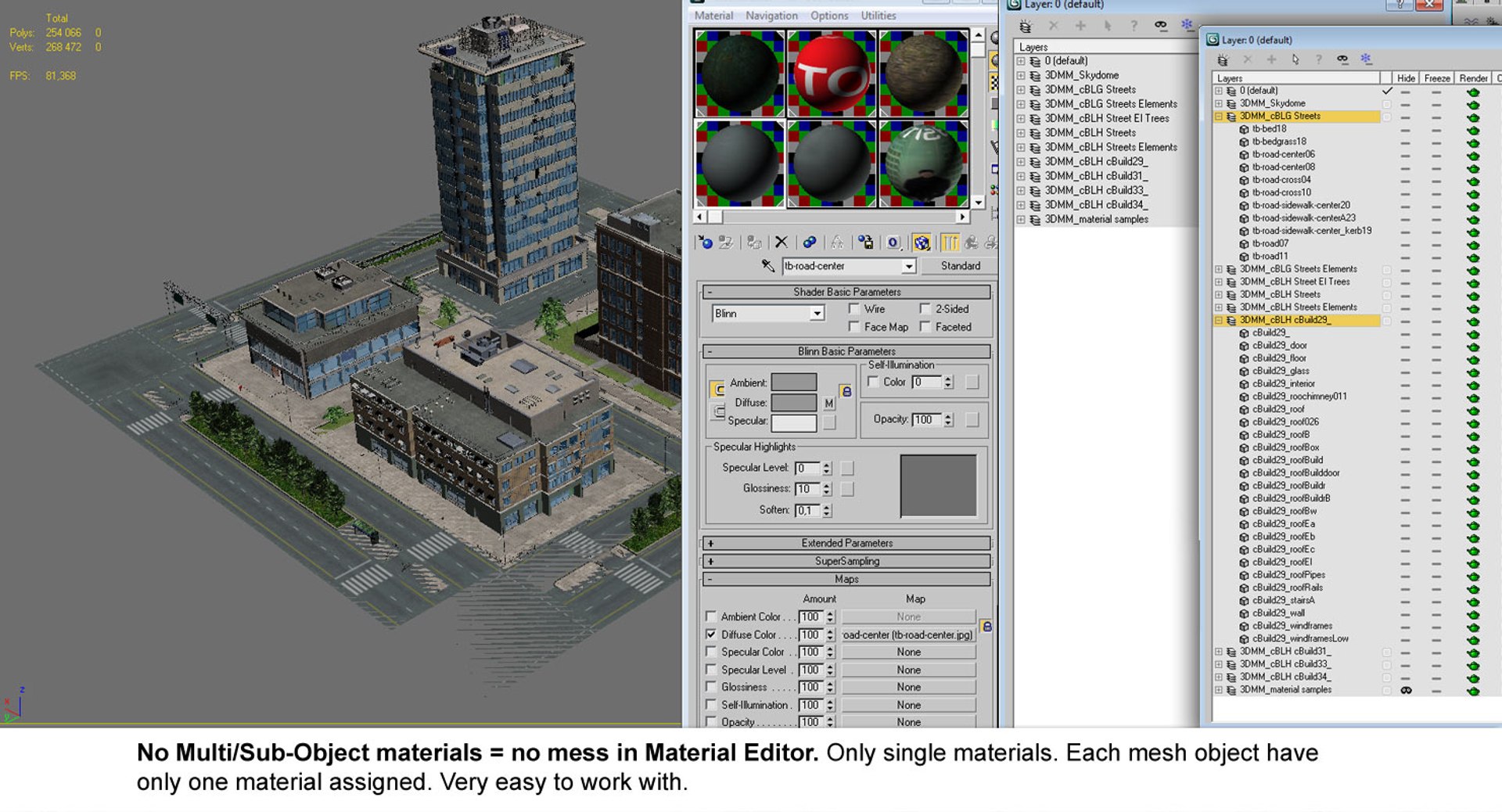Click Freeze All snowflake icon in back layer window

pyautogui.click(x=1187, y=25)
